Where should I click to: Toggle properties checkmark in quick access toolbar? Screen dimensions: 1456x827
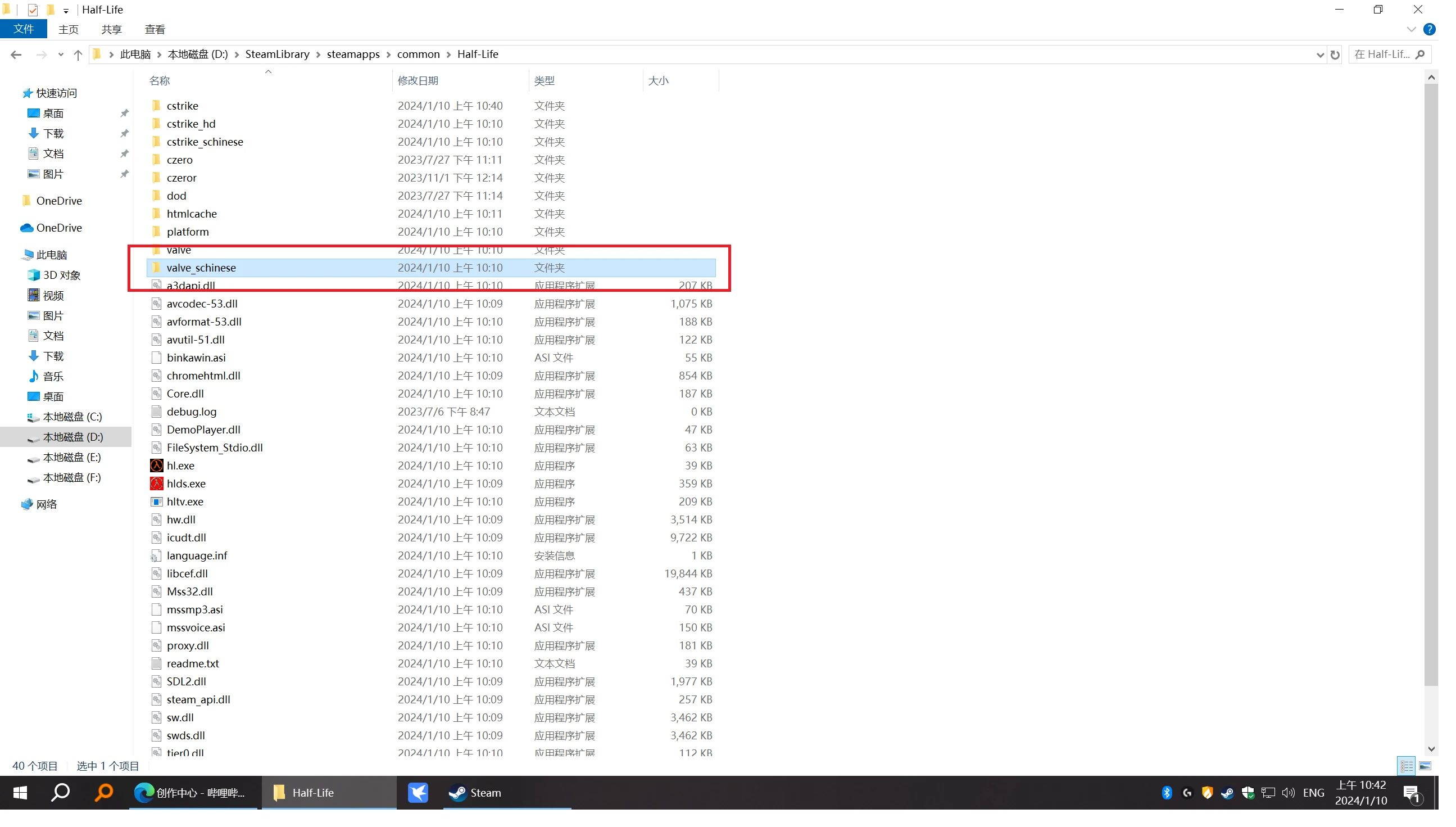pos(33,10)
